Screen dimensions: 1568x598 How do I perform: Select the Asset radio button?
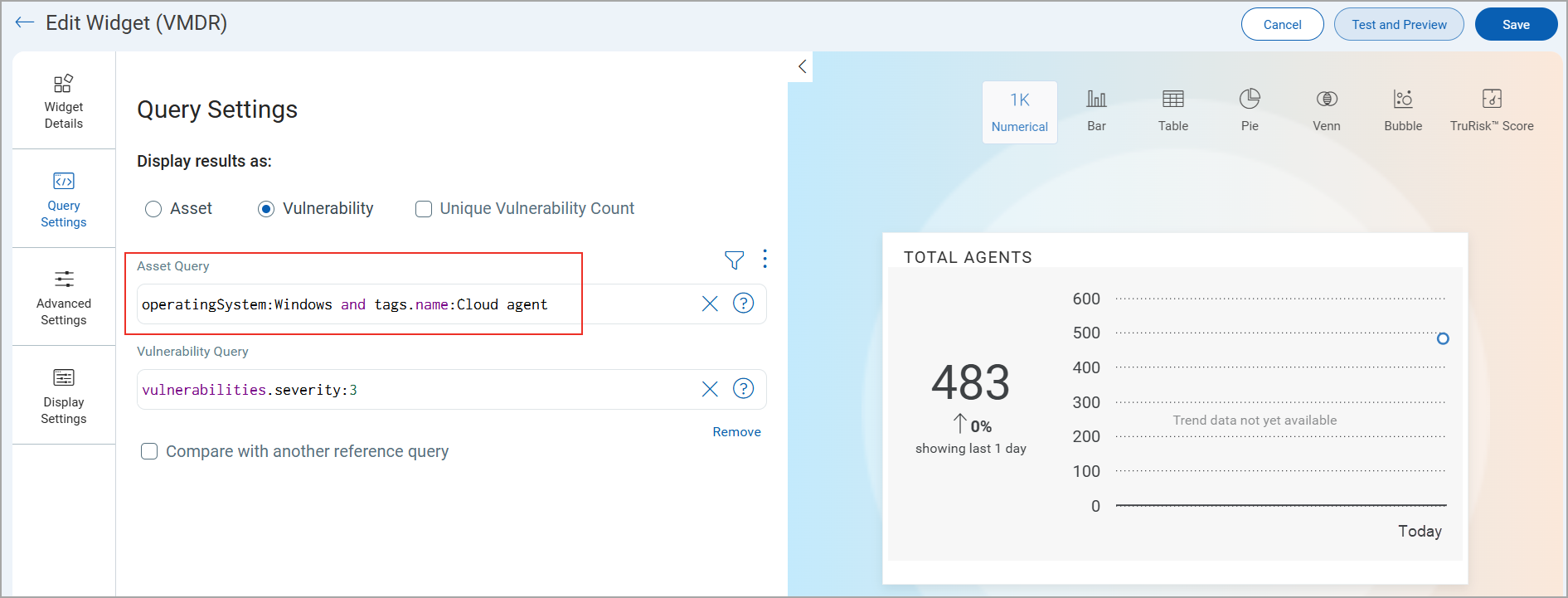[x=153, y=209]
